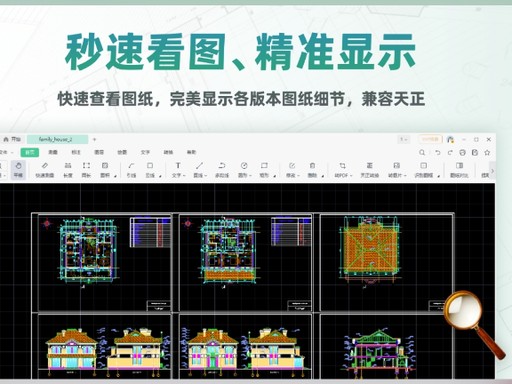Click the 天正转换 Tianzheng convert tool
Image resolution: width=512 pixels, height=384 pixels.
pos(369,169)
